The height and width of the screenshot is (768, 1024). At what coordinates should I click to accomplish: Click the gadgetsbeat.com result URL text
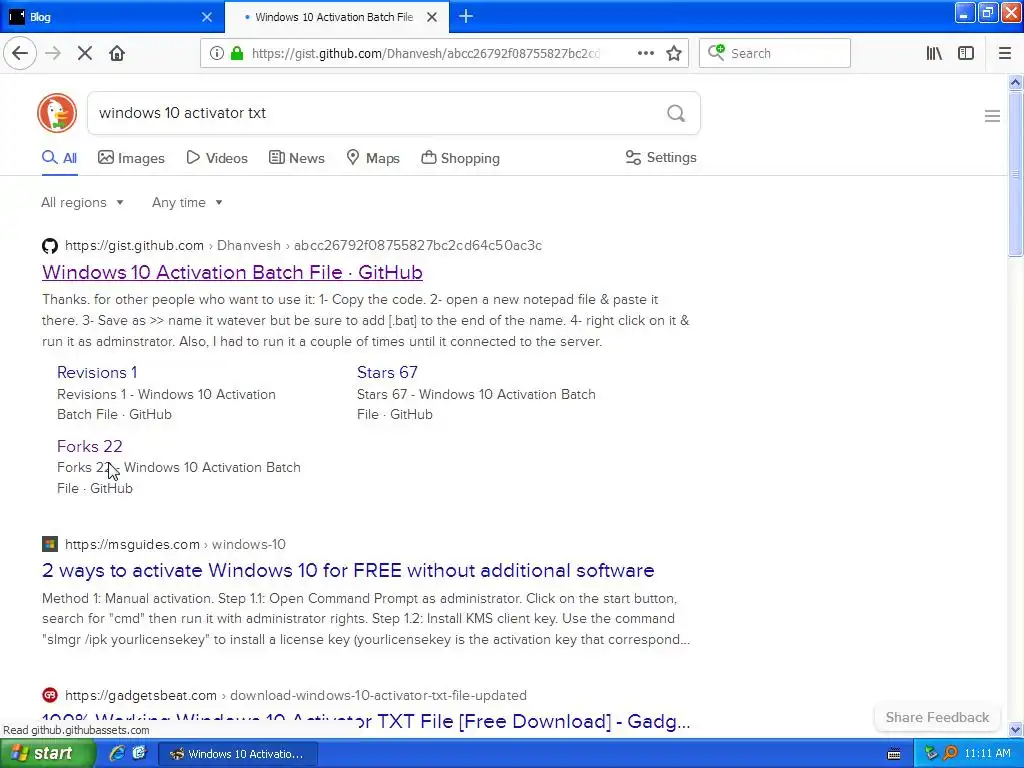(x=296, y=695)
